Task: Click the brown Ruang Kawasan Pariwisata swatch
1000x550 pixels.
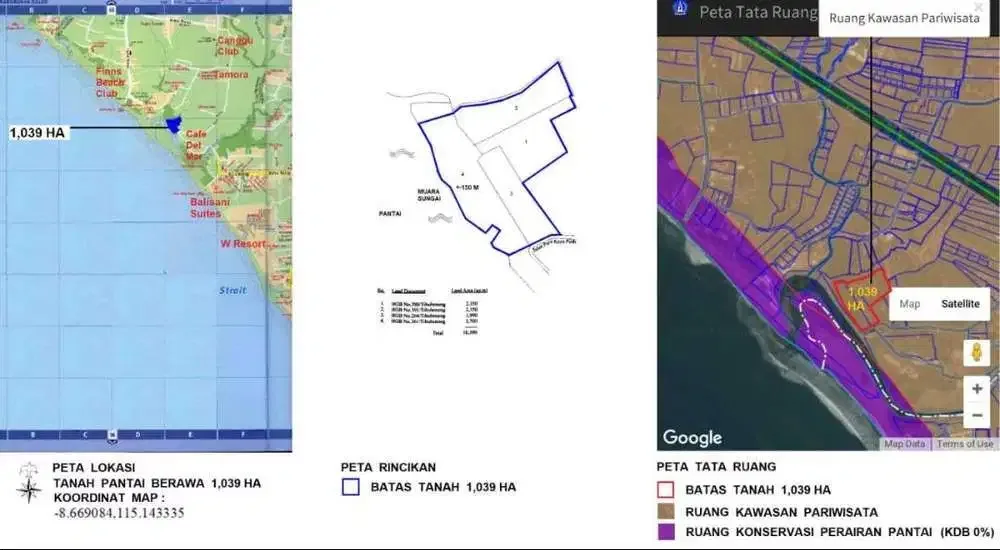Action: (666, 511)
